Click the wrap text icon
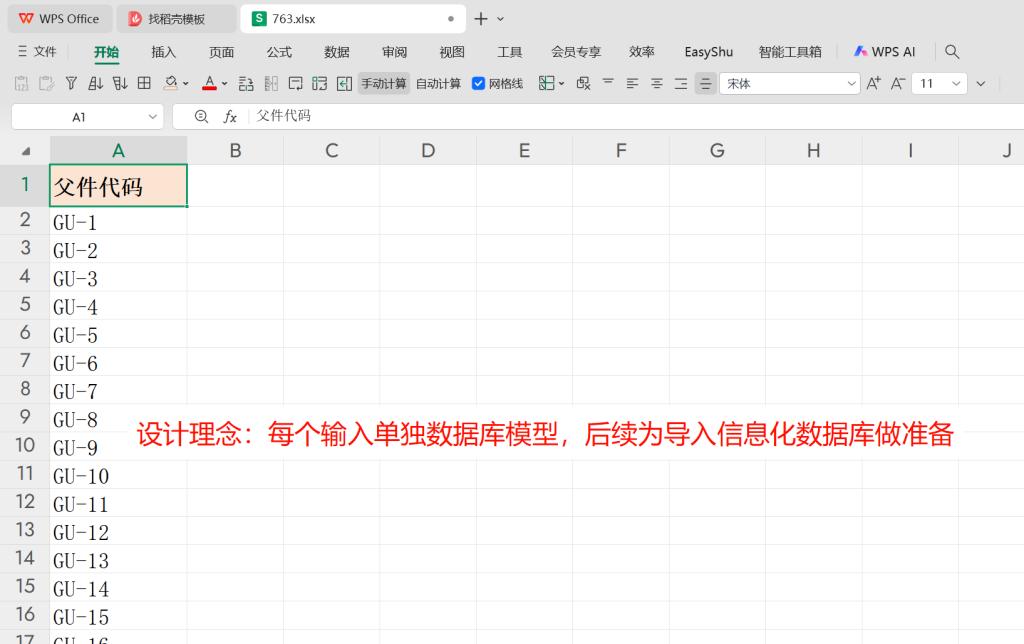 pos(295,84)
